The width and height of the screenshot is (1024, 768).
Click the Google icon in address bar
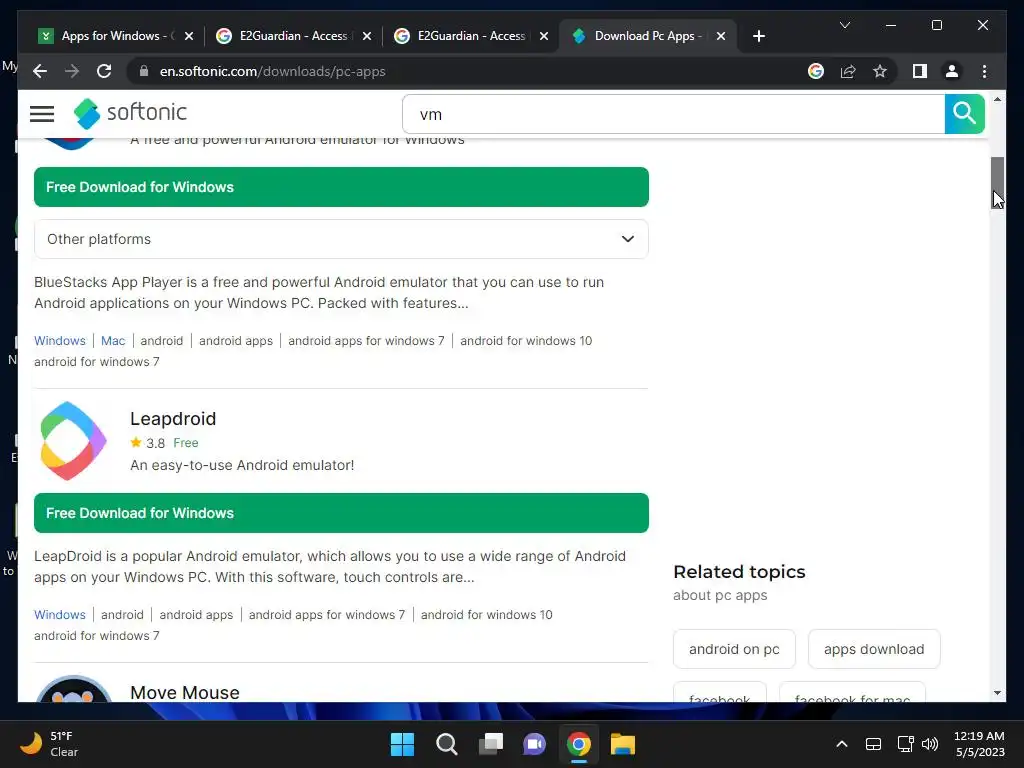[816, 71]
